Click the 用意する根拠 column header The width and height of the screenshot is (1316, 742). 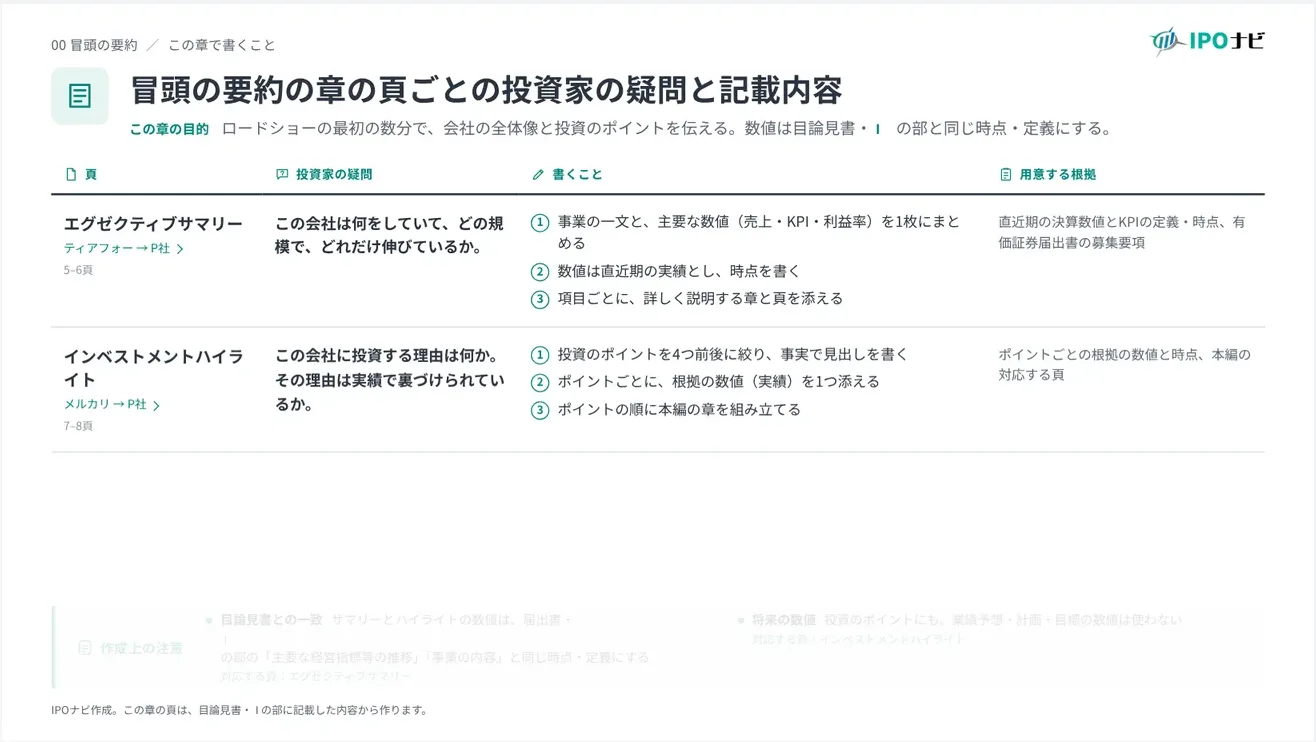coord(1058,174)
